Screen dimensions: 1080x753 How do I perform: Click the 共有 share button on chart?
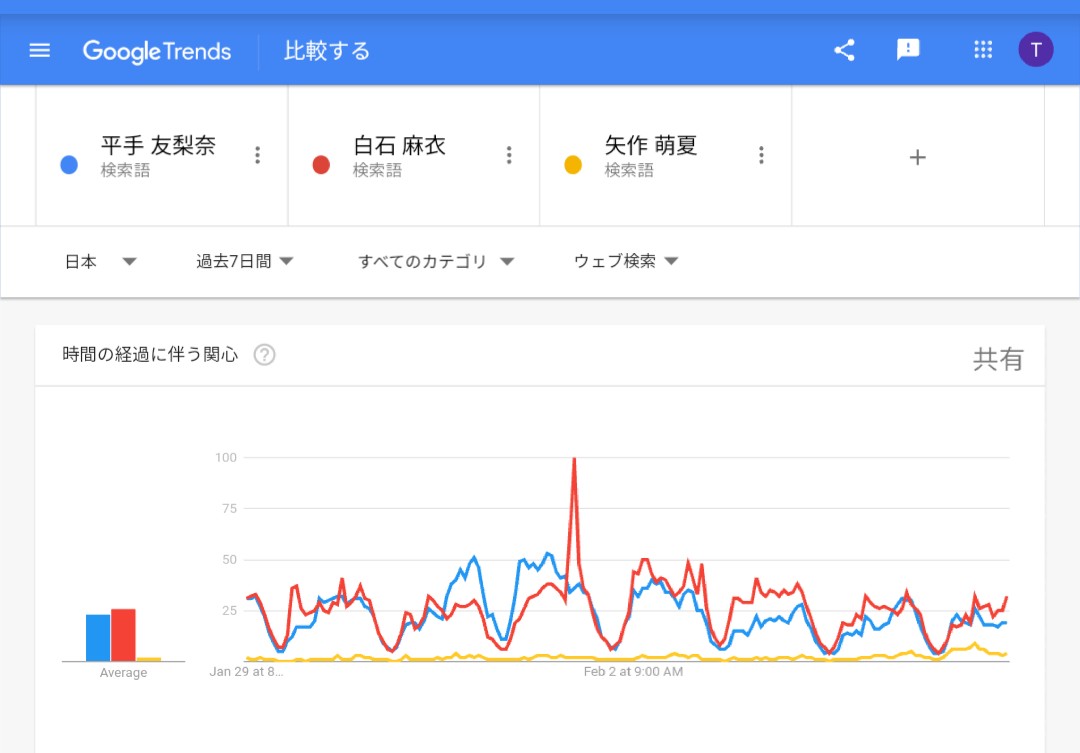click(998, 360)
